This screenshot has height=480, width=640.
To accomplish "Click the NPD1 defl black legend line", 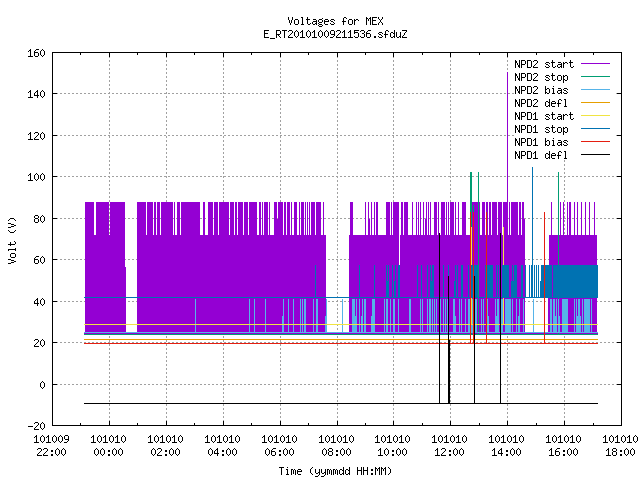I will (x=595, y=155).
